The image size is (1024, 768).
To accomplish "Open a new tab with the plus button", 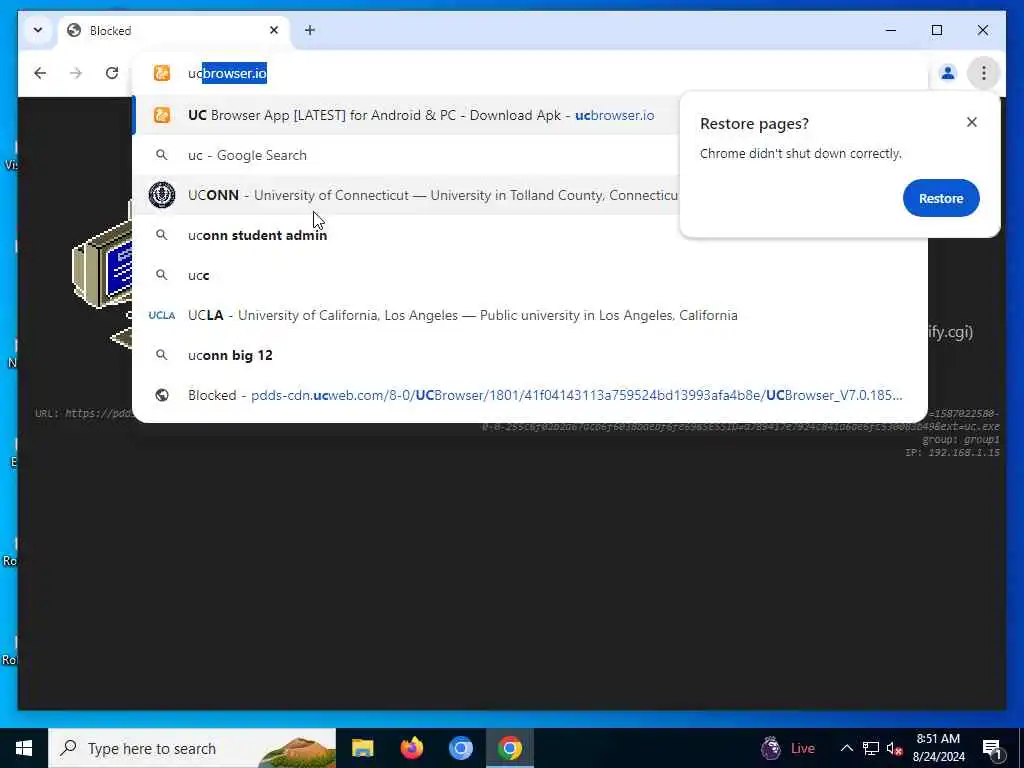I will tap(310, 30).
